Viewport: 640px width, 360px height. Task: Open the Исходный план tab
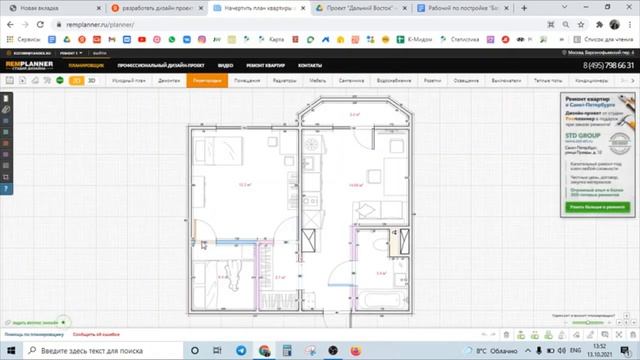129,81
